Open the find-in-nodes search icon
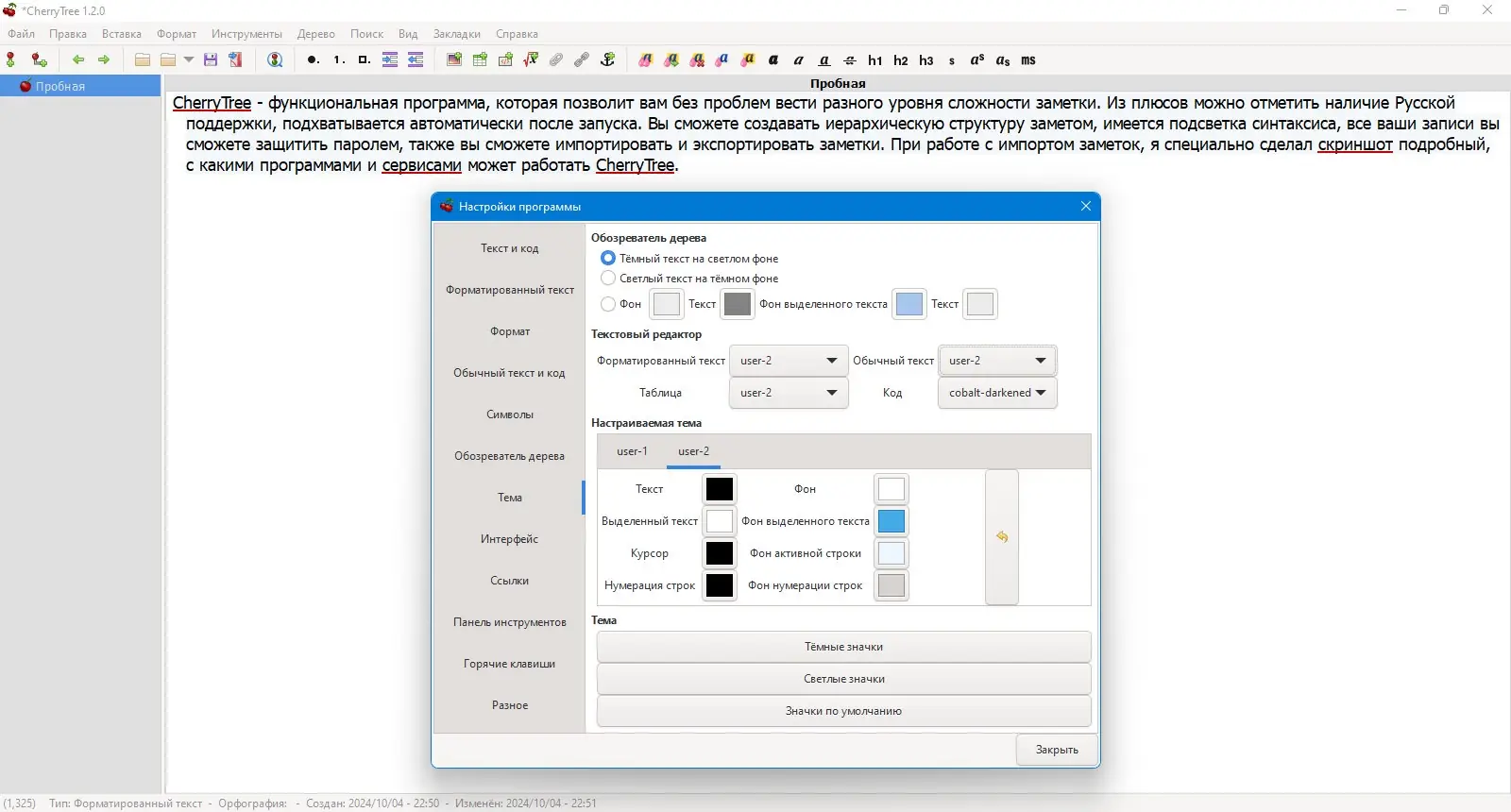The width and height of the screenshot is (1511, 812). pyautogui.click(x=275, y=59)
